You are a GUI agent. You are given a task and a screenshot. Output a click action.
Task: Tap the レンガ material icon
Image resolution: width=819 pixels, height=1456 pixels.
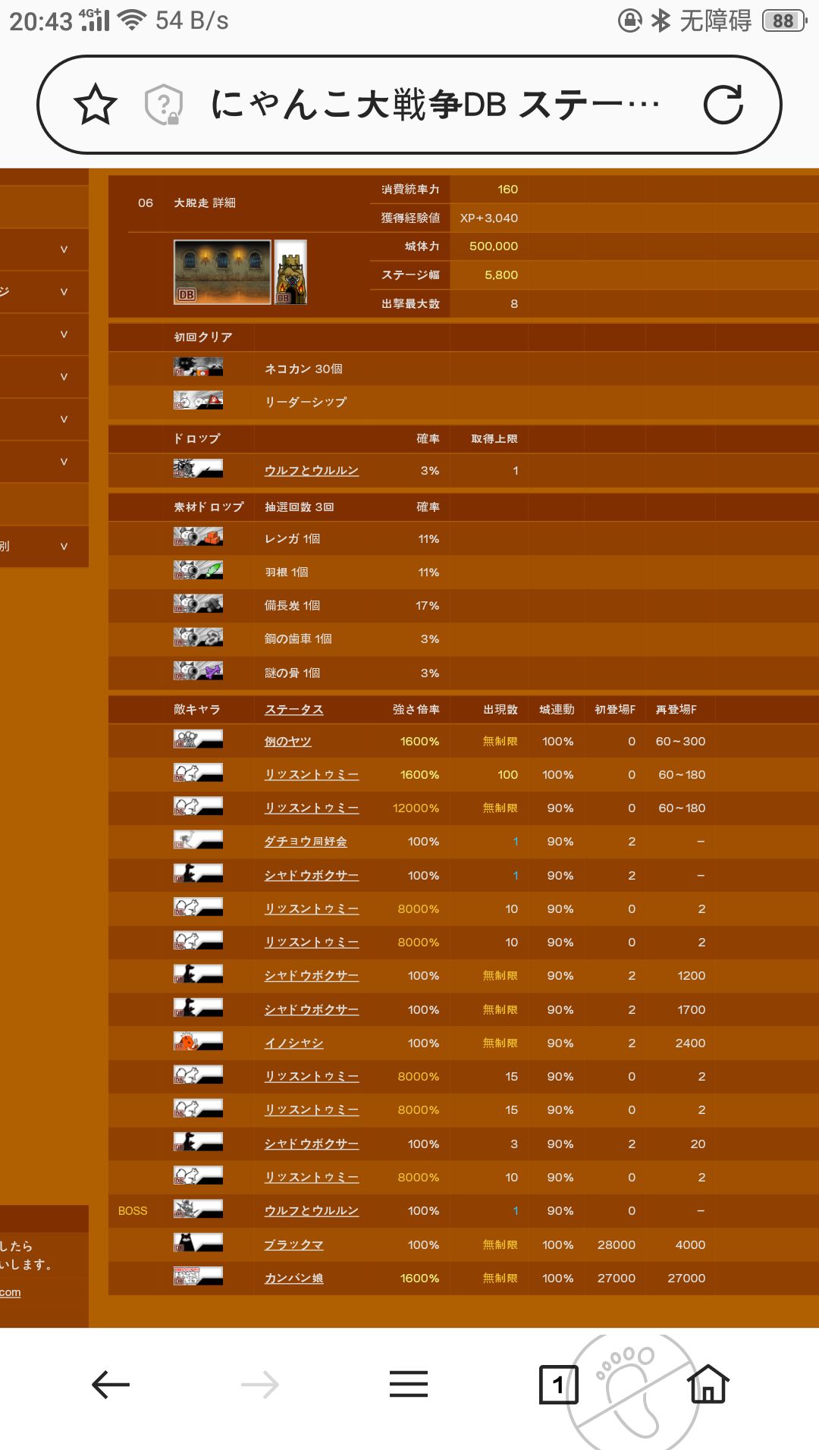tap(198, 538)
